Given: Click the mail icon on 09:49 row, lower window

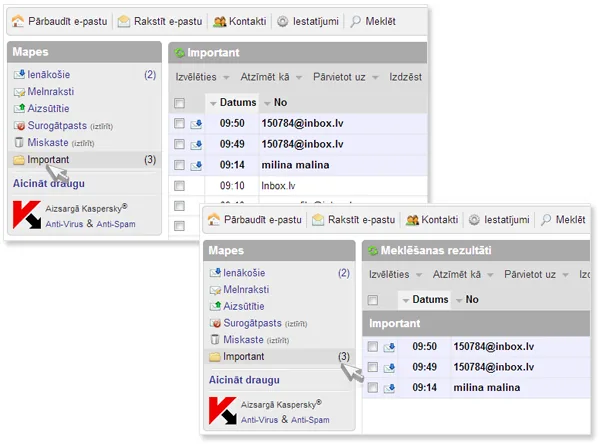Looking at the screenshot, I should [x=389, y=368].
